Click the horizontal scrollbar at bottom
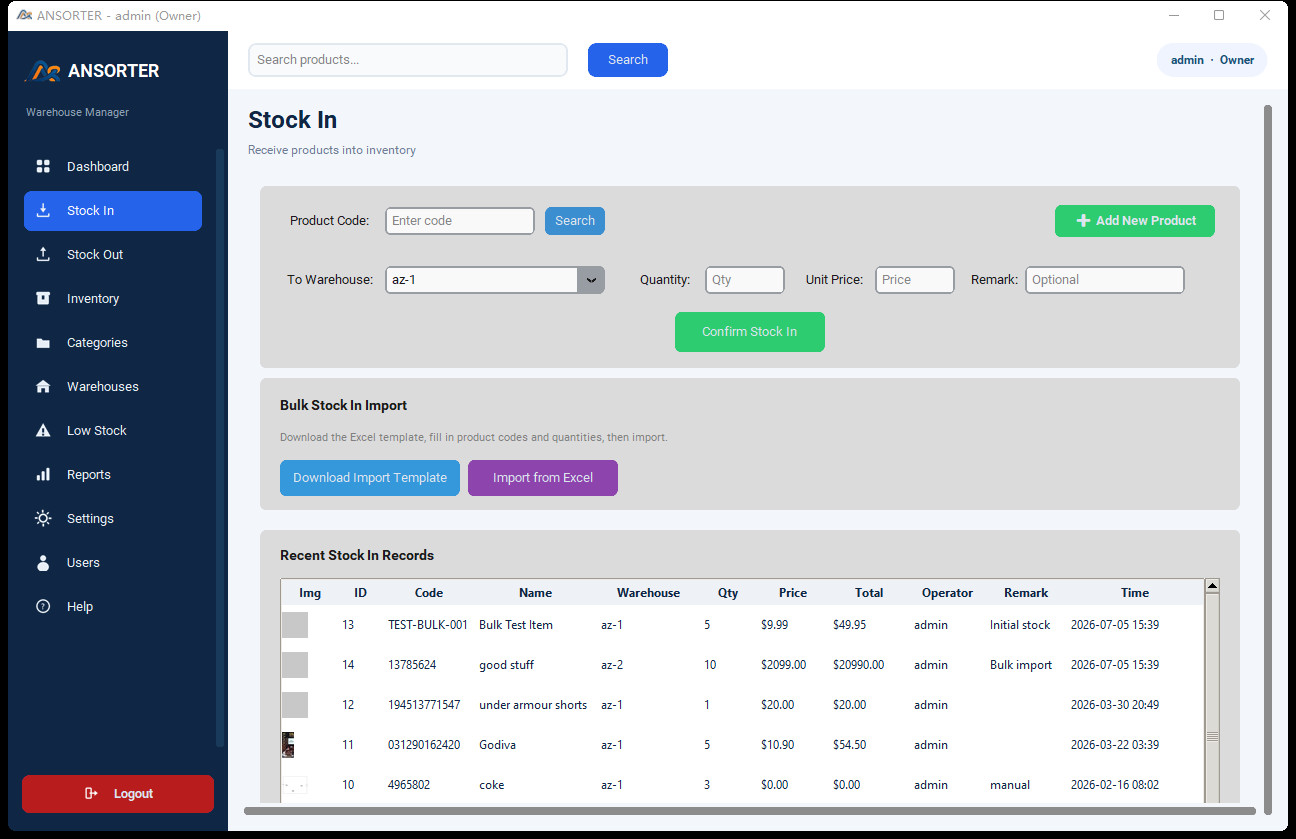This screenshot has width=1296, height=839. coord(749,811)
